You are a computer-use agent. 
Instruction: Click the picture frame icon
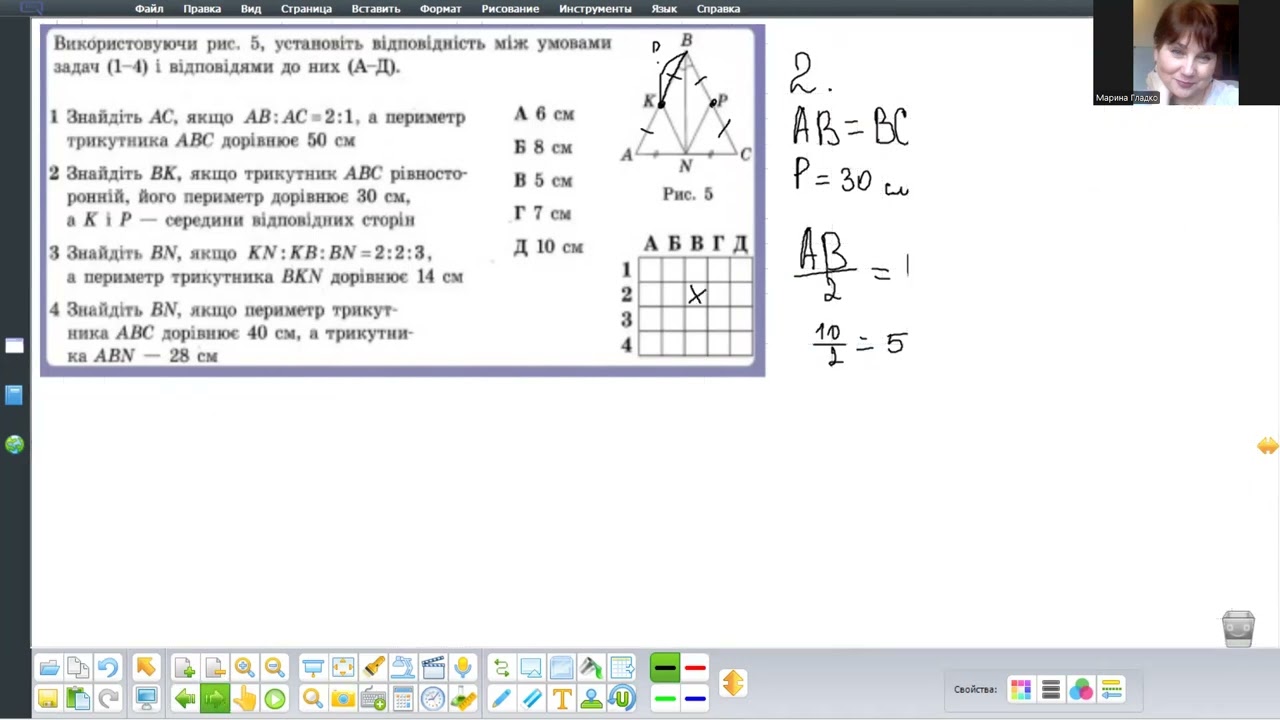(531, 667)
